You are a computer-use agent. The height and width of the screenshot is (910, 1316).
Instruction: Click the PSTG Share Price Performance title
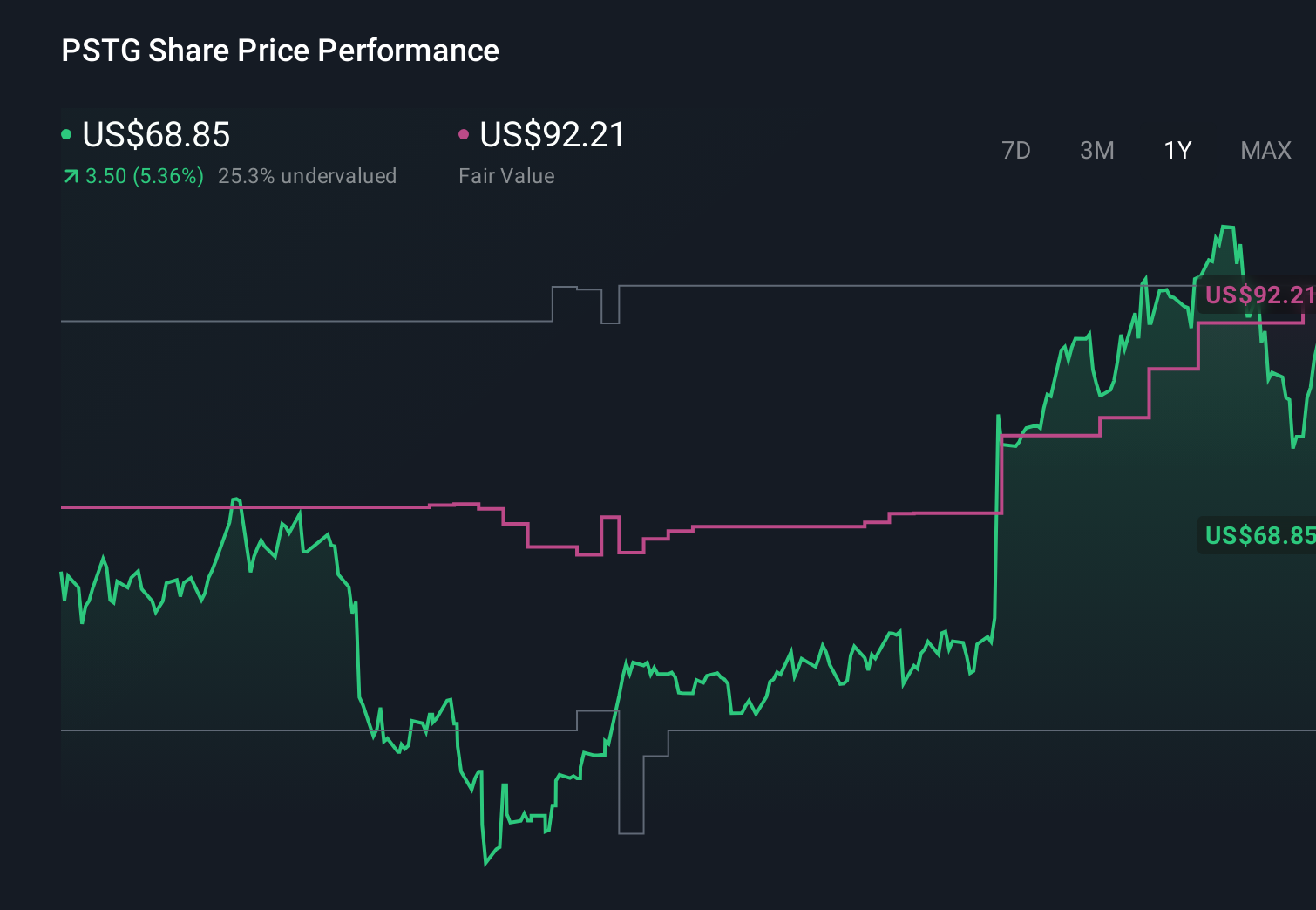coord(280,51)
